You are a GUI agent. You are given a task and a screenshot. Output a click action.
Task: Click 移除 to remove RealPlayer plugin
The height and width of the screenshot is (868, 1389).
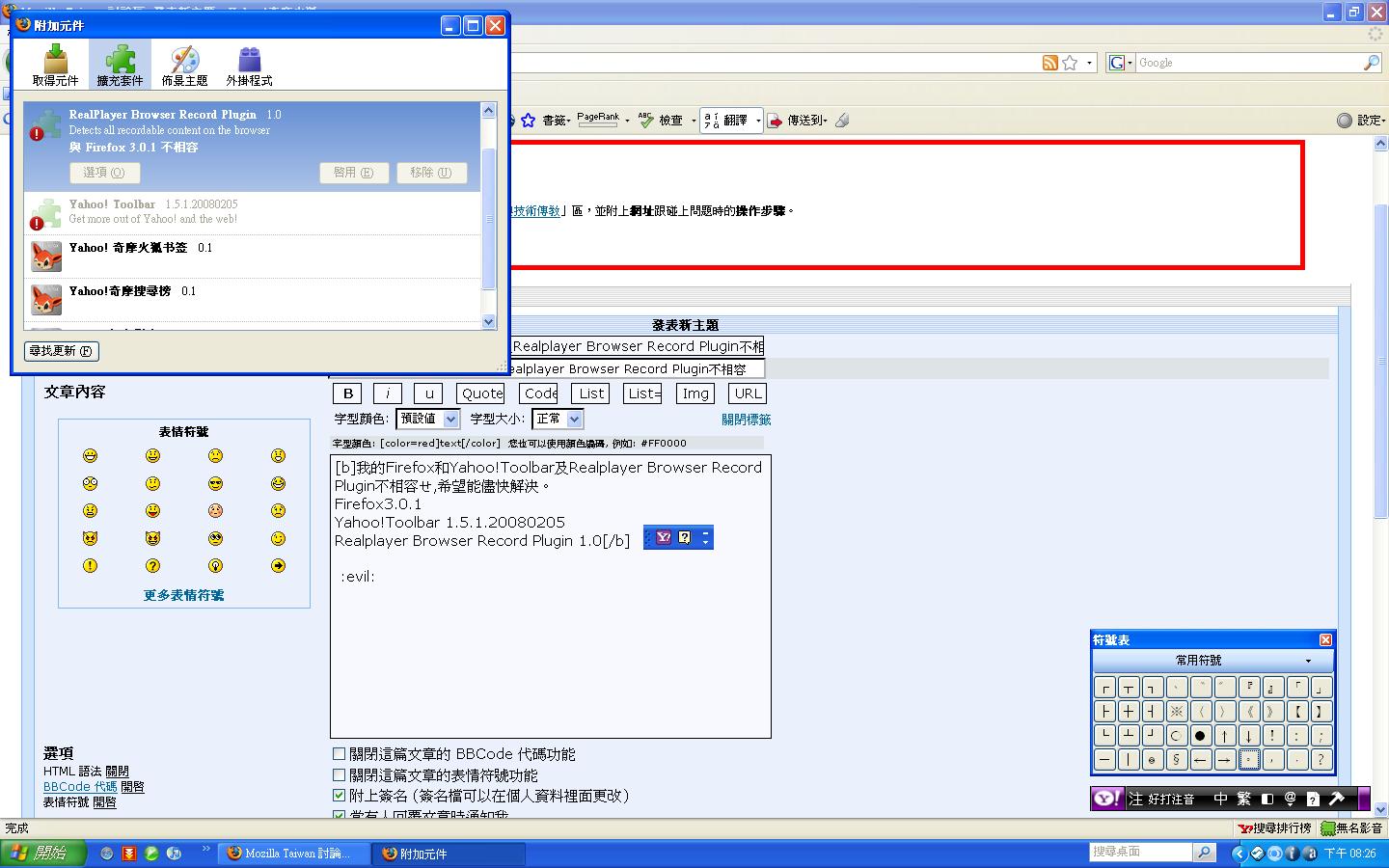point(431,173)
